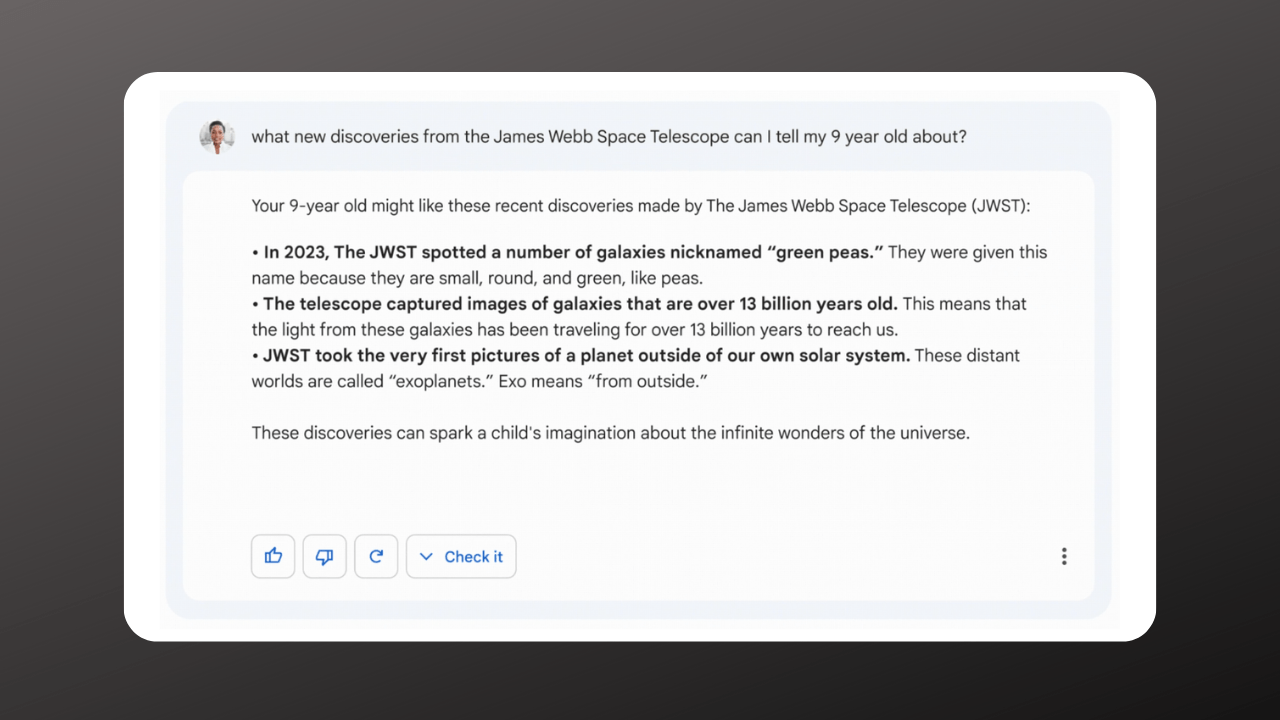1280x720 pixels.
Task: Click the words "James Webb Space Telescope" in prompt
Action: click(x=611, y=137)
